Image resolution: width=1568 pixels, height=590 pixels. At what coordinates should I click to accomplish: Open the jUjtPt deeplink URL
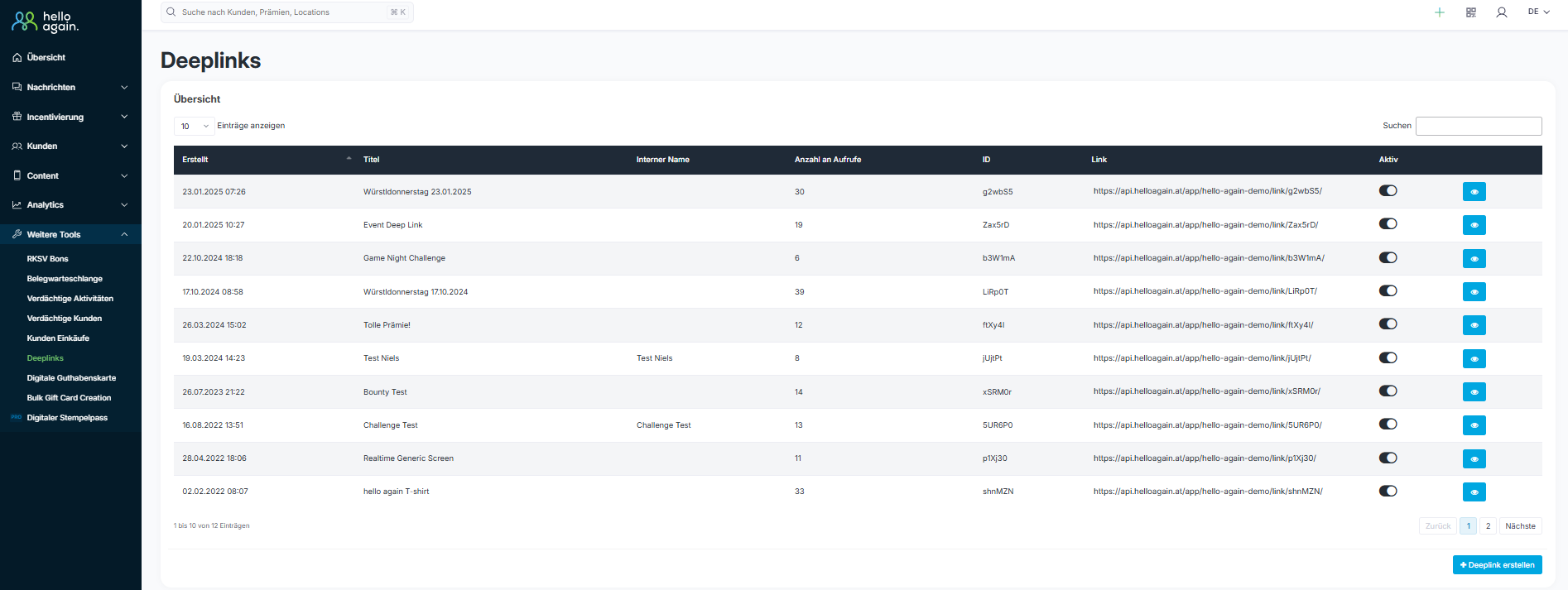[x=1202, y=358]
